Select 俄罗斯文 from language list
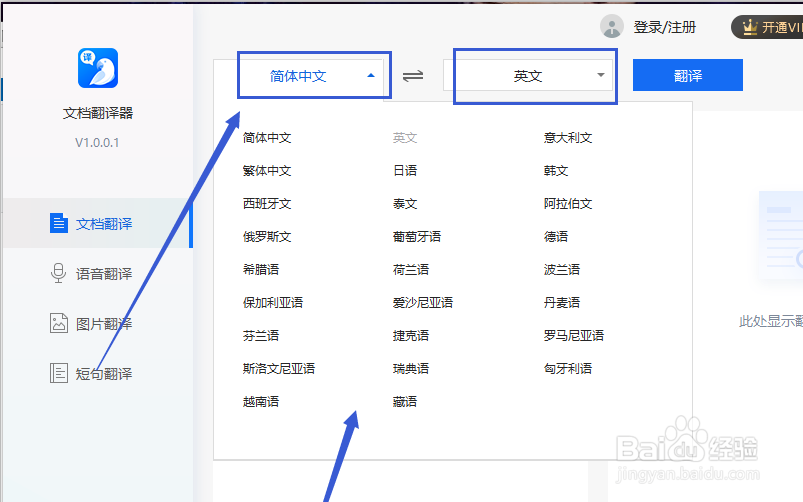The width and height of the screenshot is (803, 502). tap(267, 237)
